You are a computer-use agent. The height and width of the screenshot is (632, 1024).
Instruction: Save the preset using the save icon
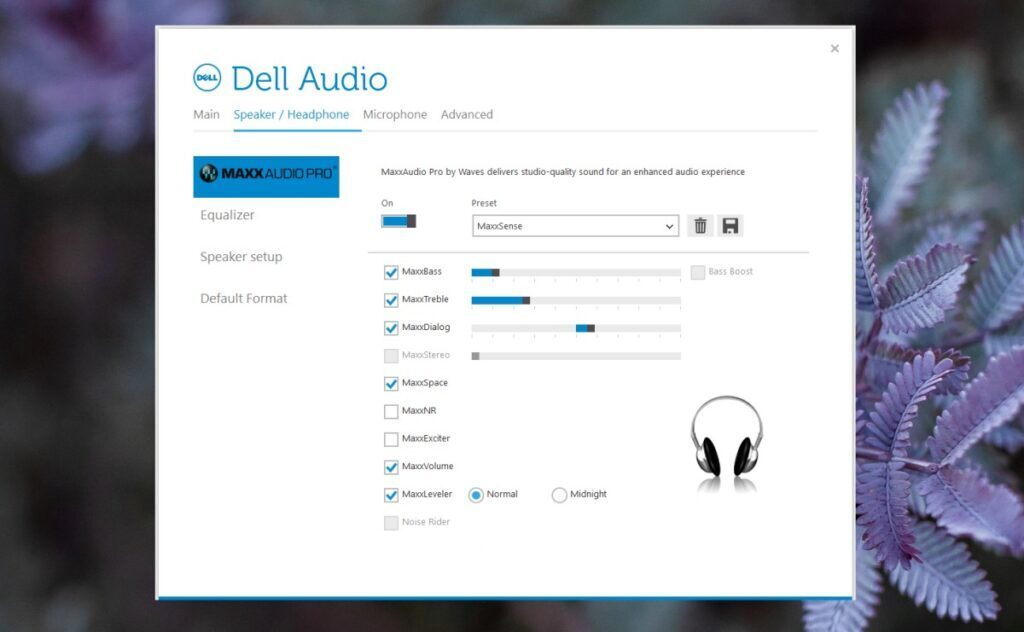731,225
